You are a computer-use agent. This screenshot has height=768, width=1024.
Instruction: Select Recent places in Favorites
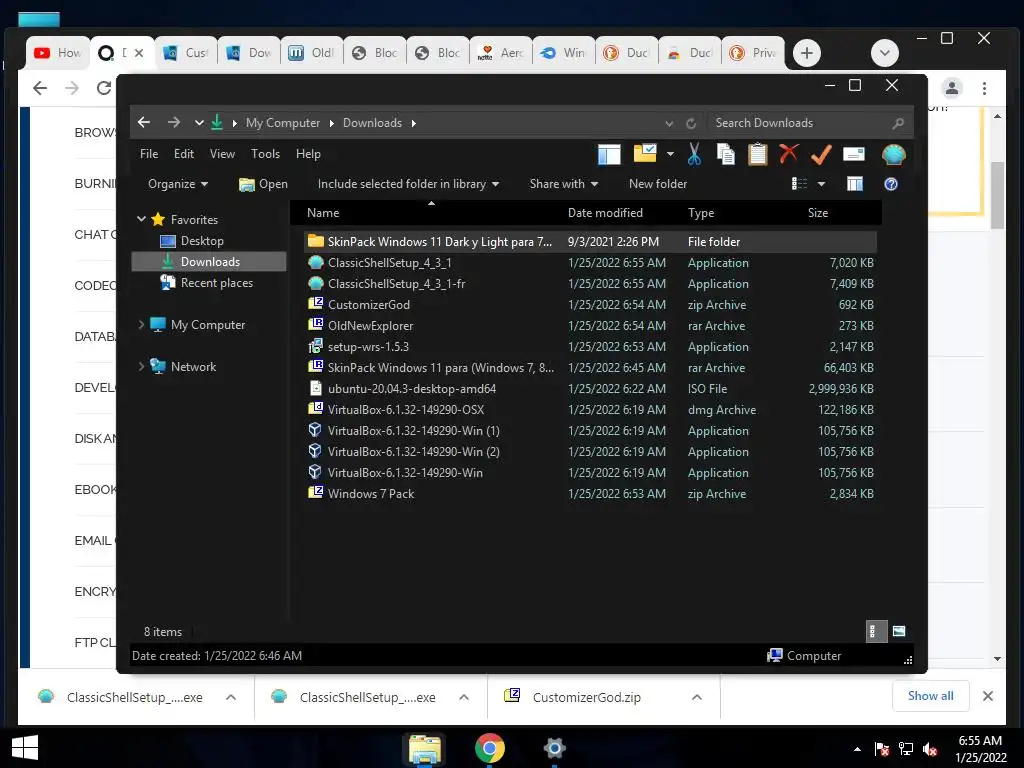(216, 283)
